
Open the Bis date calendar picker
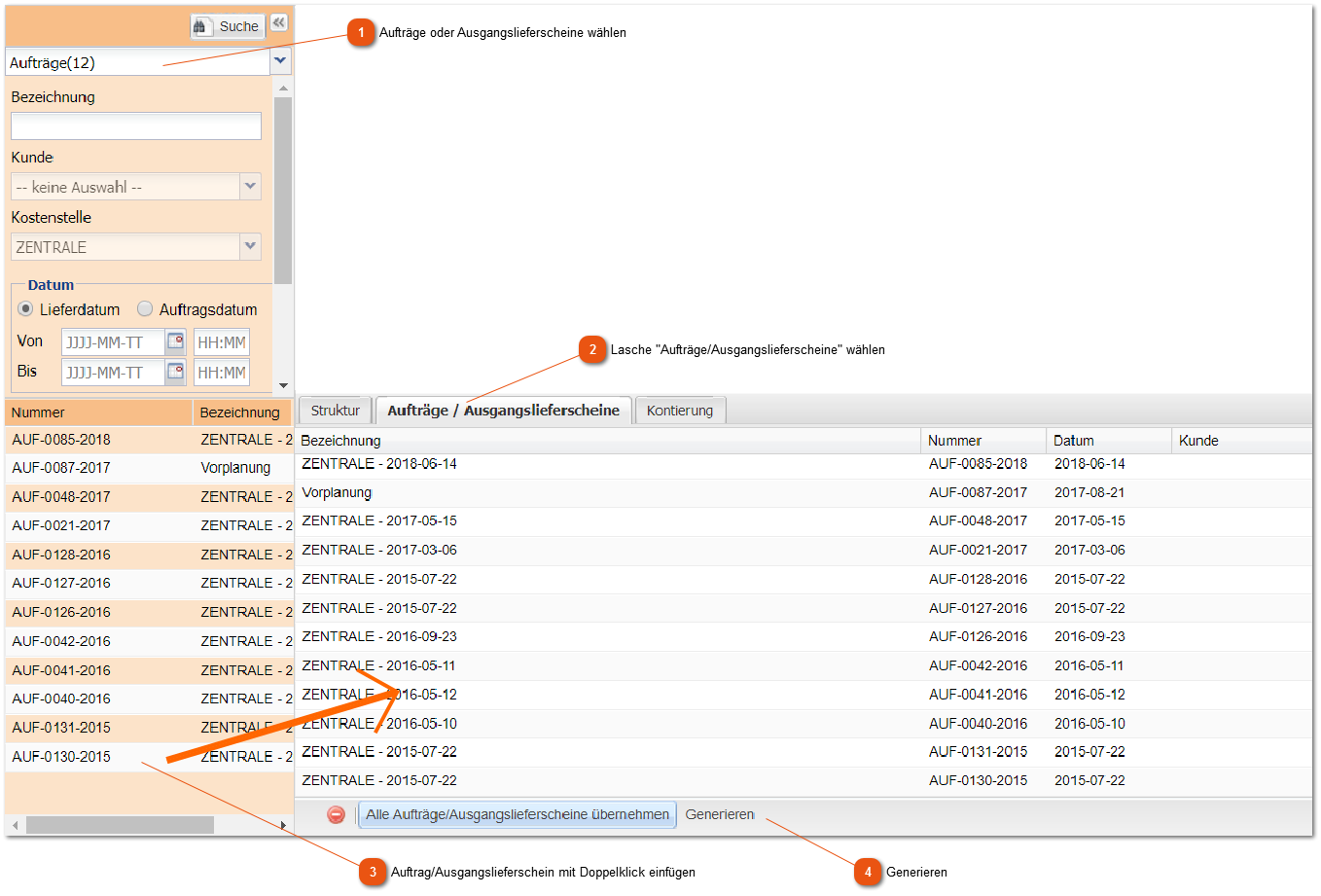pyautogui.click(x=176, y=372)
